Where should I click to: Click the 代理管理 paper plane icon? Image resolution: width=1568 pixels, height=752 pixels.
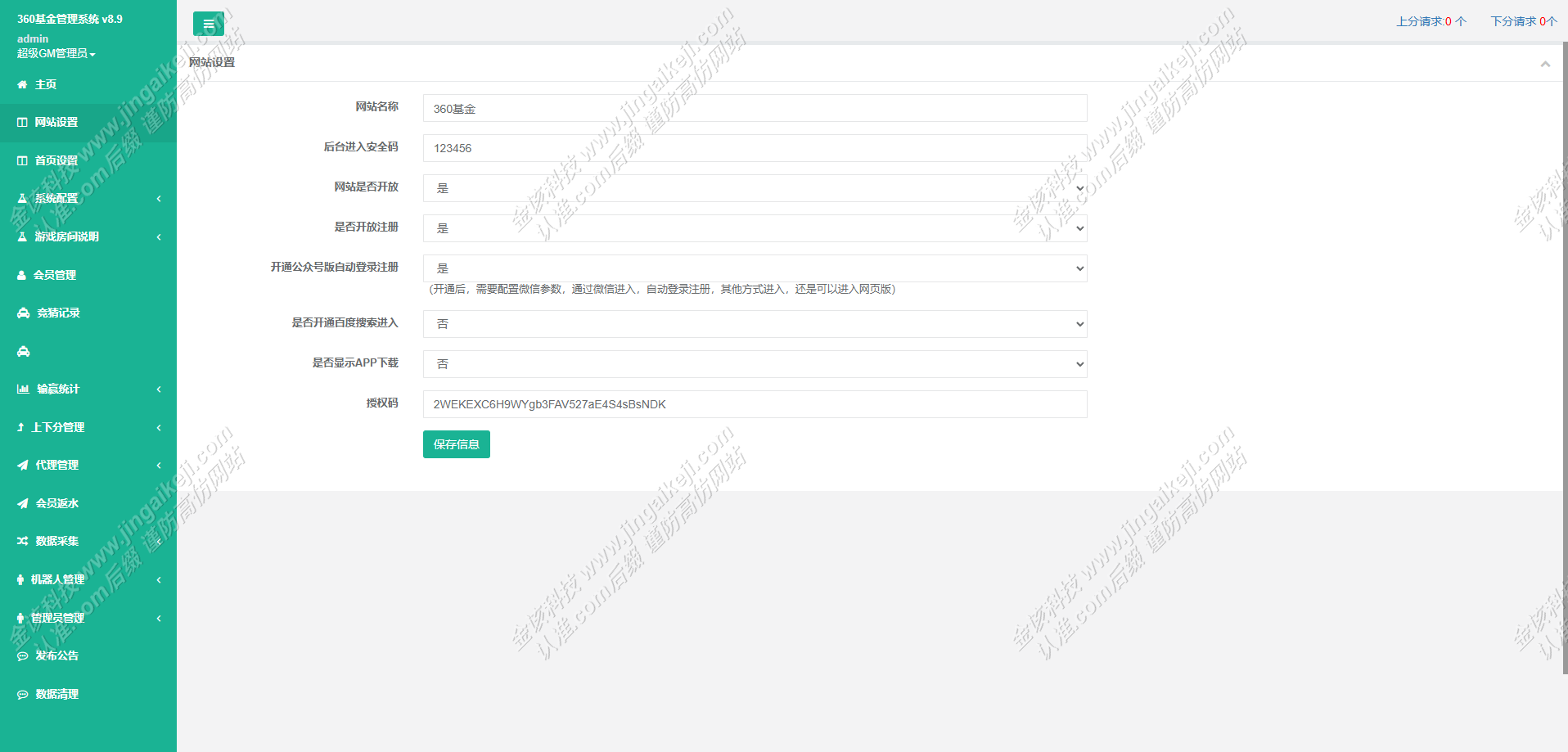tap(23, 465)
